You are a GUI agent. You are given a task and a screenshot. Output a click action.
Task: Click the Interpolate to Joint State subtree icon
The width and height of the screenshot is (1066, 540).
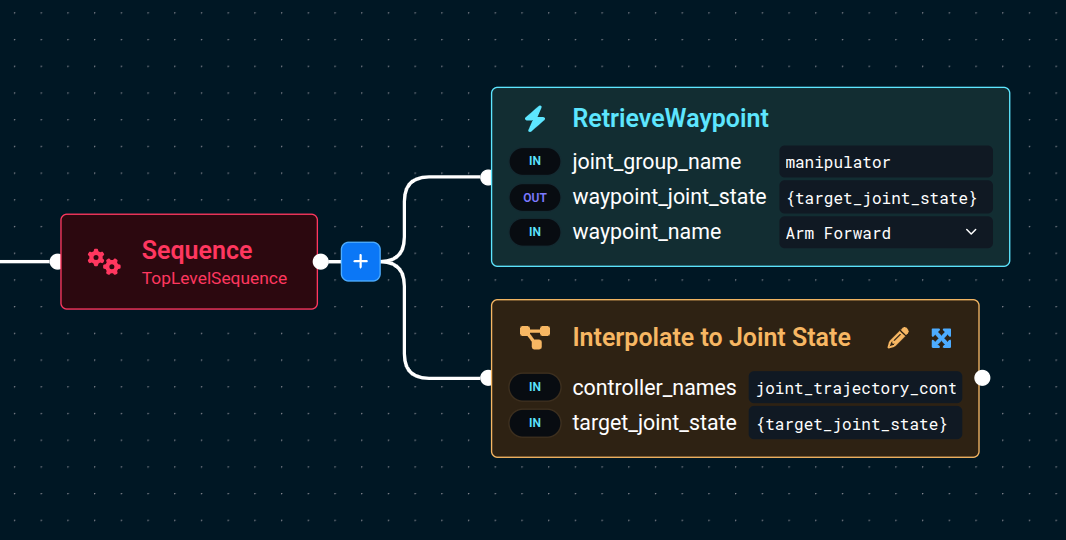[535, 337]
